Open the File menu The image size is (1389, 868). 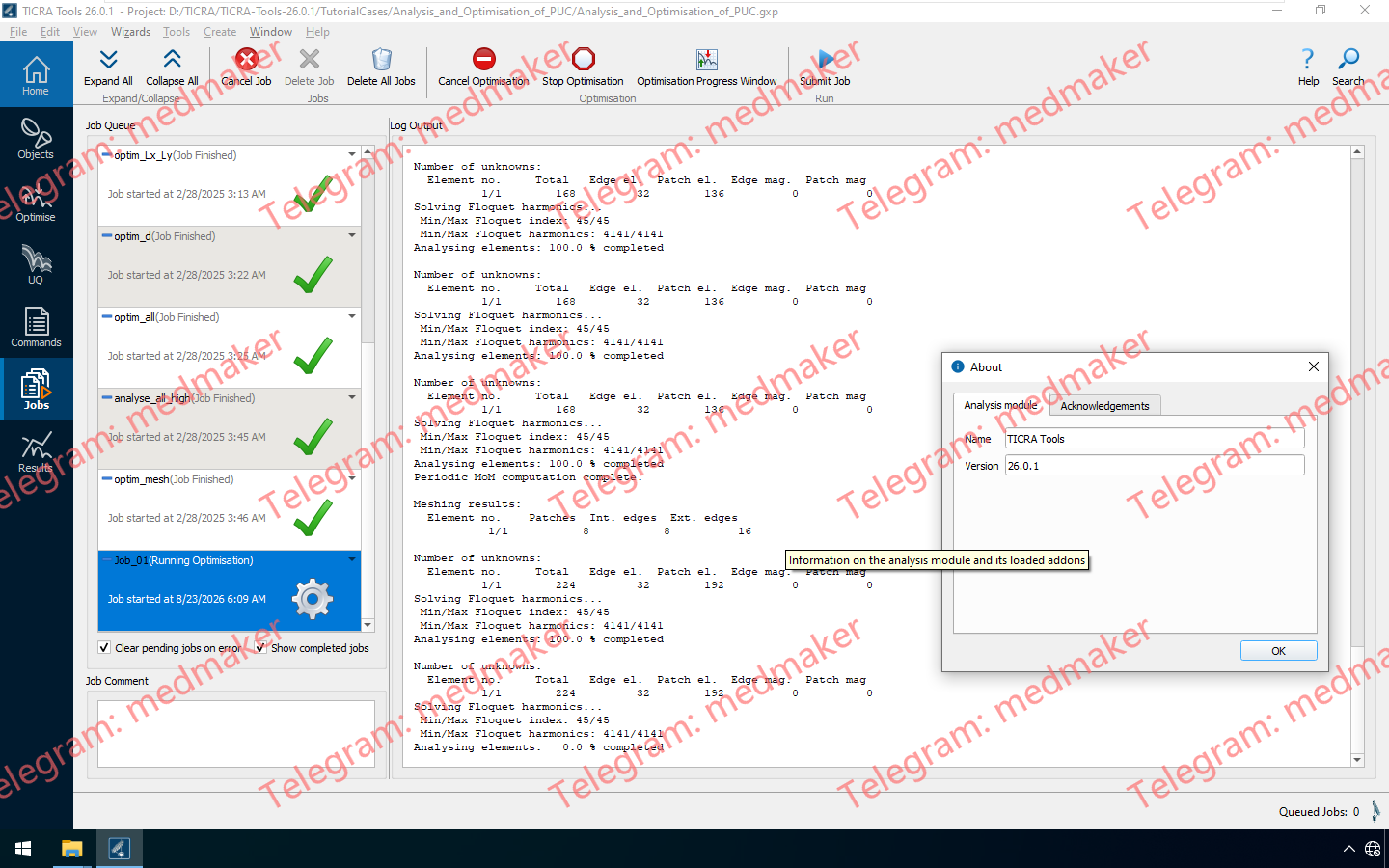[18, 32]
